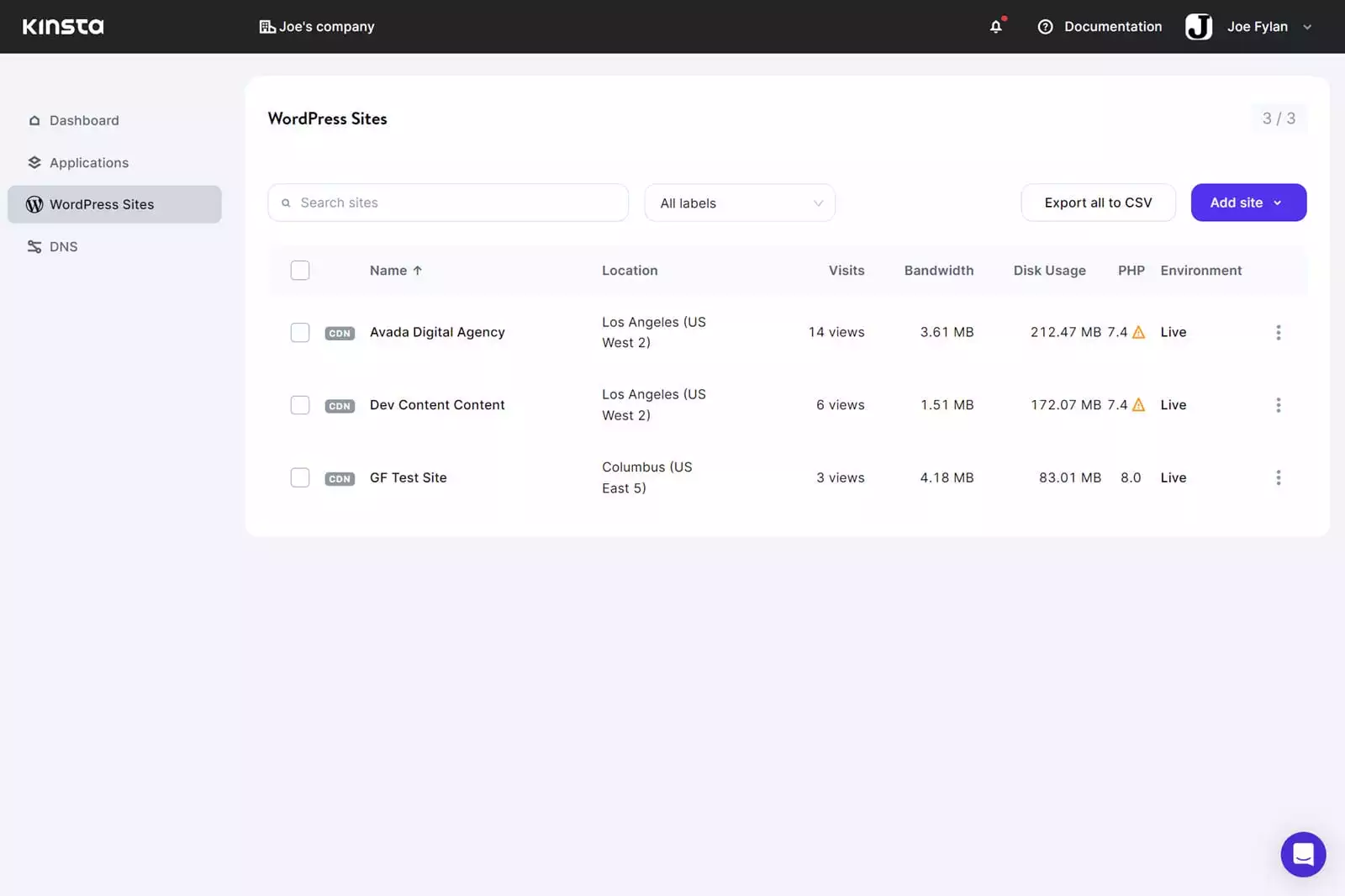Toggle the select-all sites checkbox
The height and width of the screenshot is (896, 1345).
(300, 271)
